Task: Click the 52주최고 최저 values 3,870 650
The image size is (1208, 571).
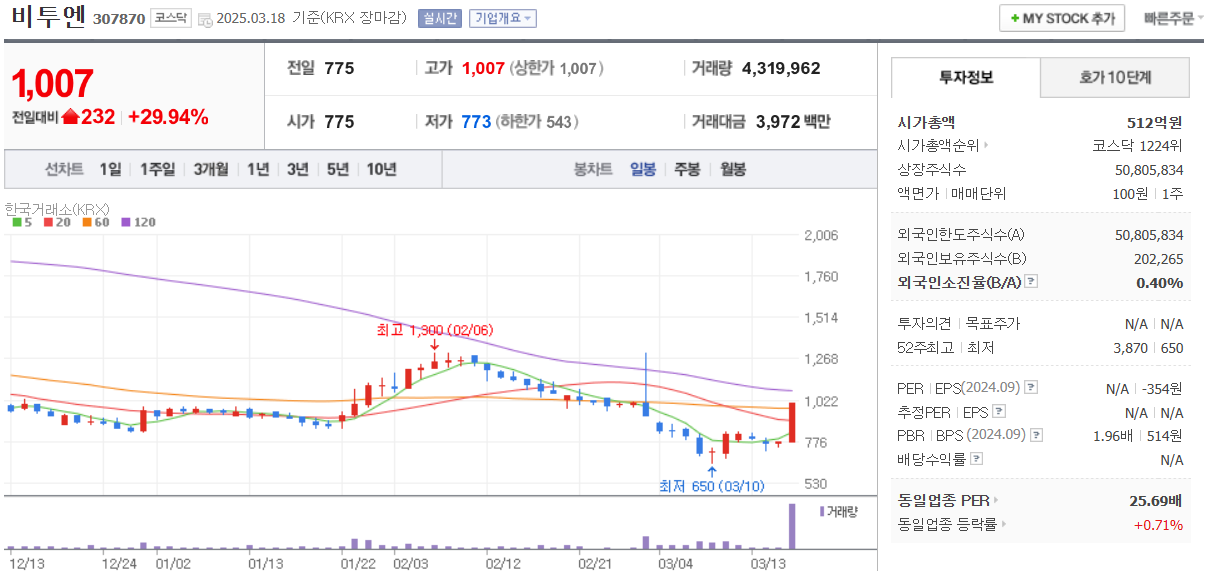Action: (1149, 348)
